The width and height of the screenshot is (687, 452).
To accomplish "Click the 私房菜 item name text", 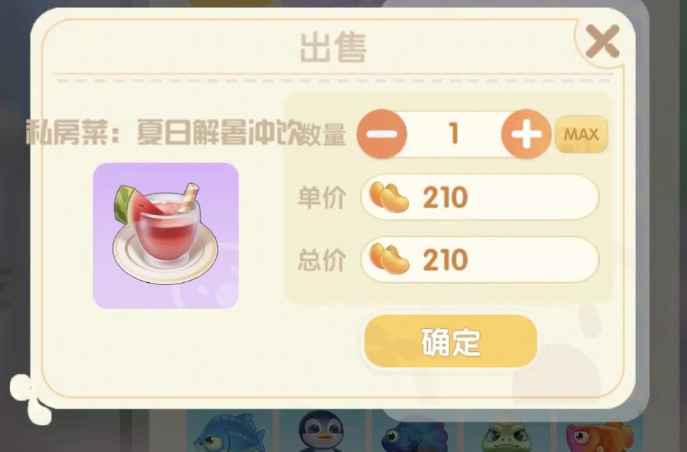I will click(164, 132).
